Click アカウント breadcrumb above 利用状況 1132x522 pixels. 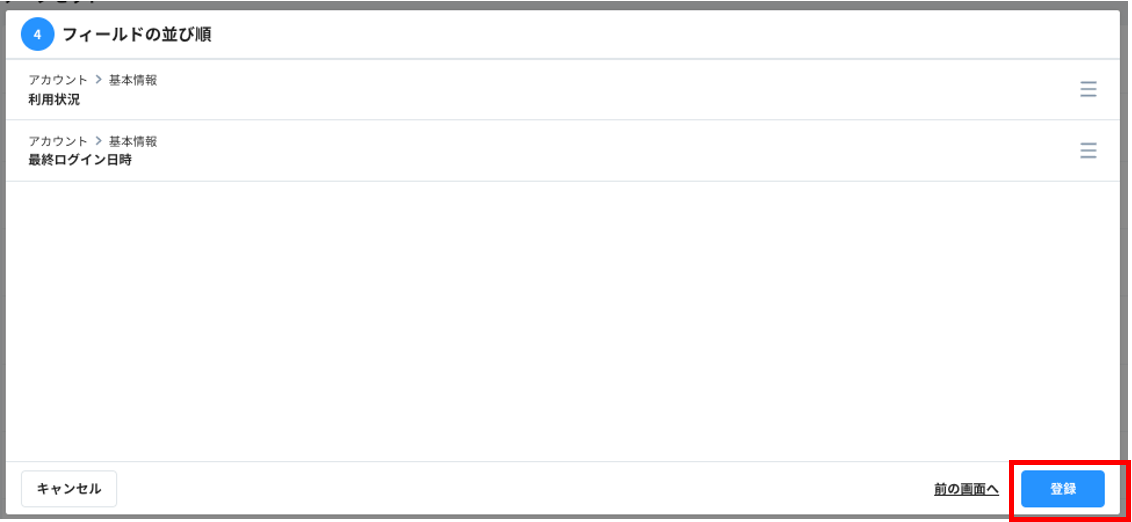(58, 80)
